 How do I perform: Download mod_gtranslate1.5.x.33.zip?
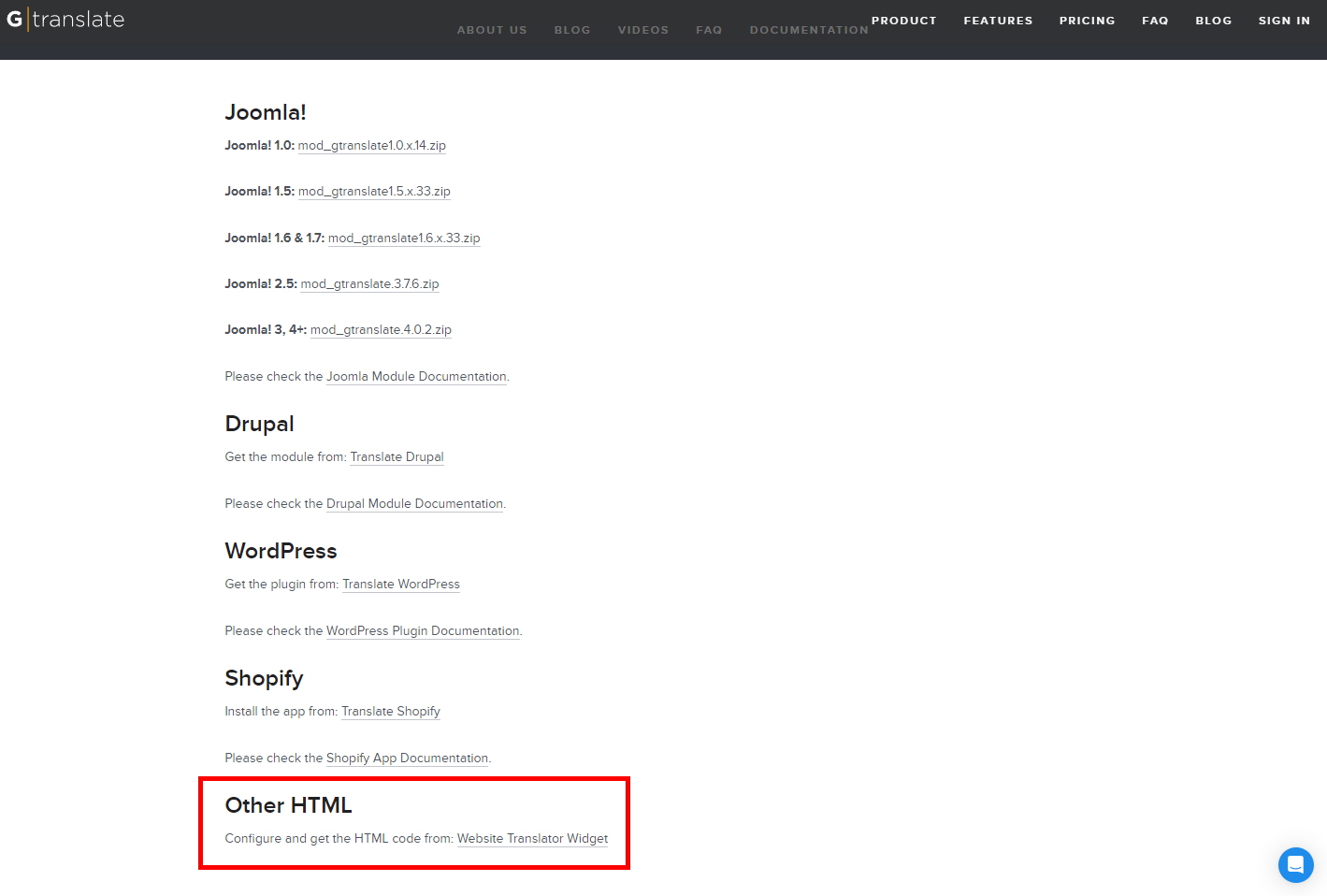point(374,192)
